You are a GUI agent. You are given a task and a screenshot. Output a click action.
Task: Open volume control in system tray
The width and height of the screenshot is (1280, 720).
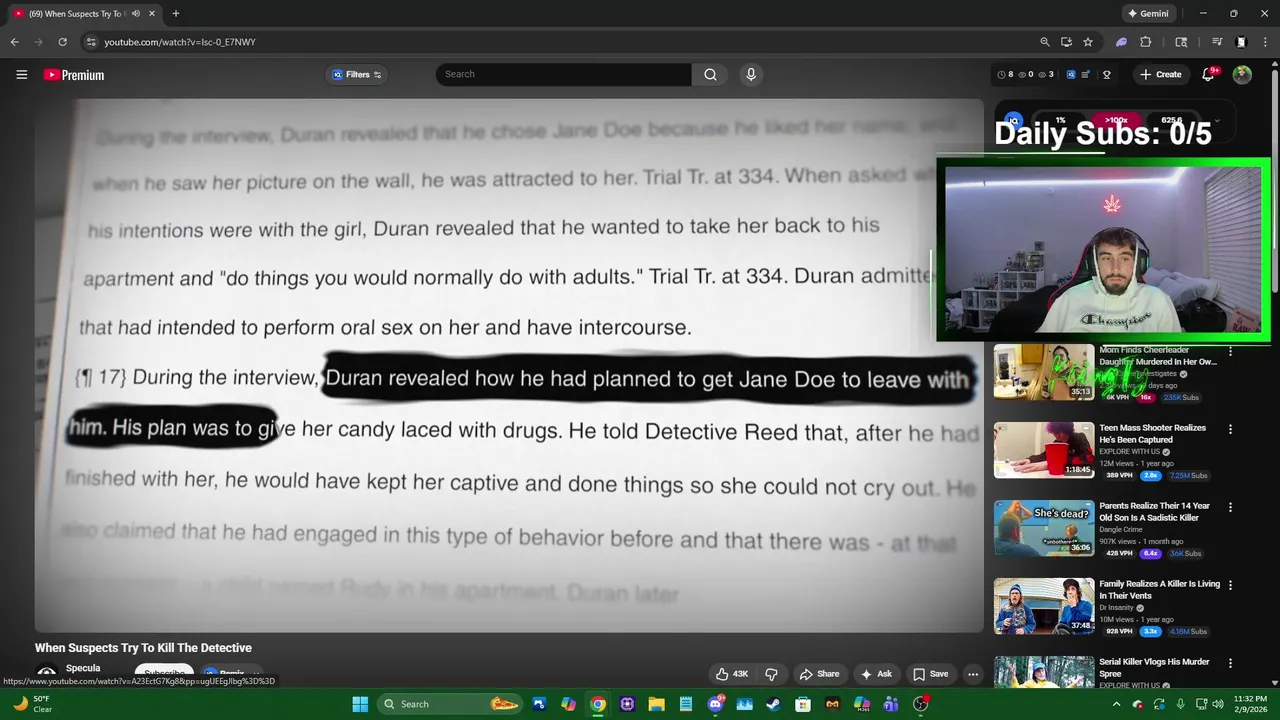1218,704
